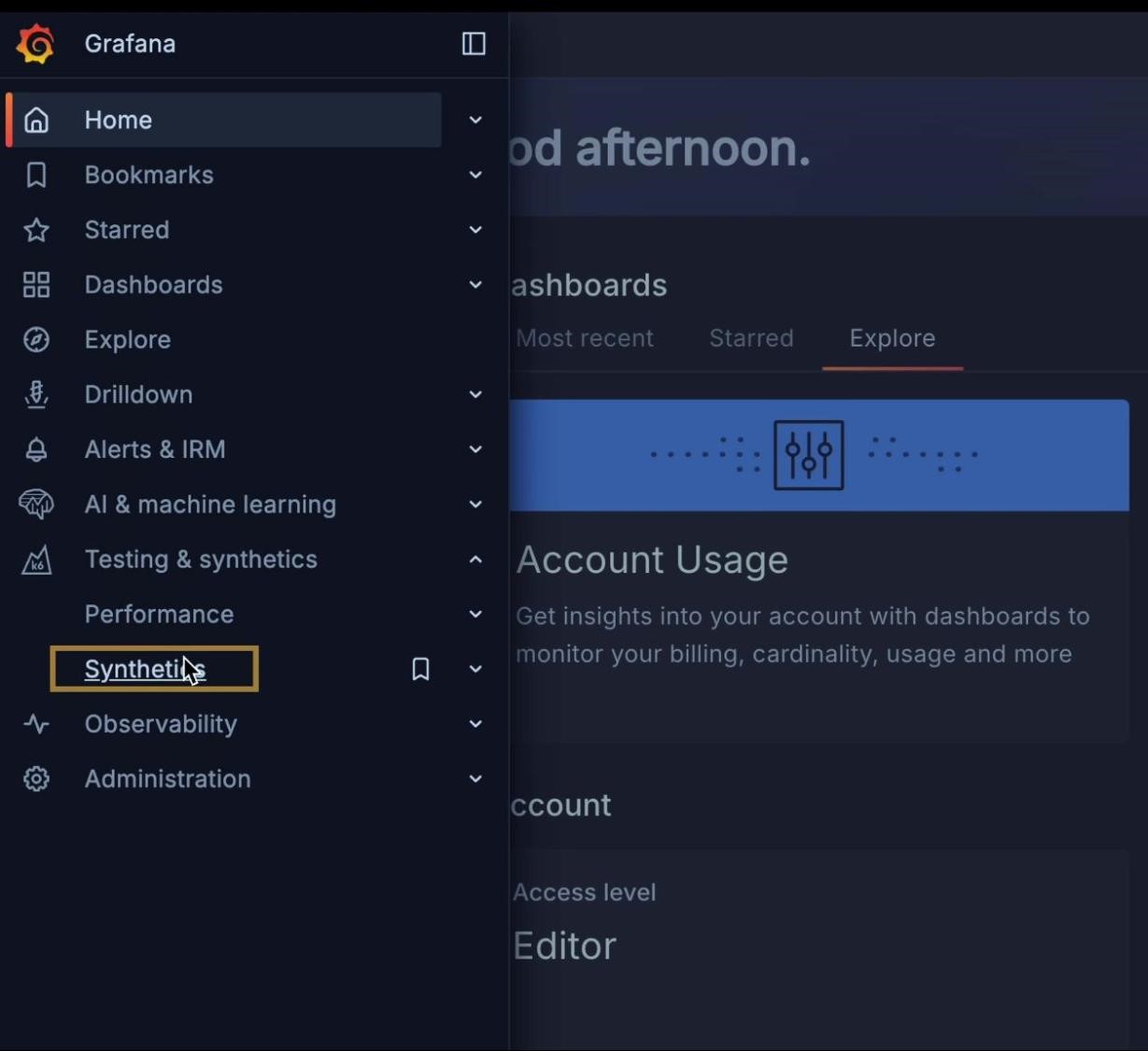The width and height of the screenshot is (1148, 1051).
Task: Open the Home menu item
Action: pos(119,120)
